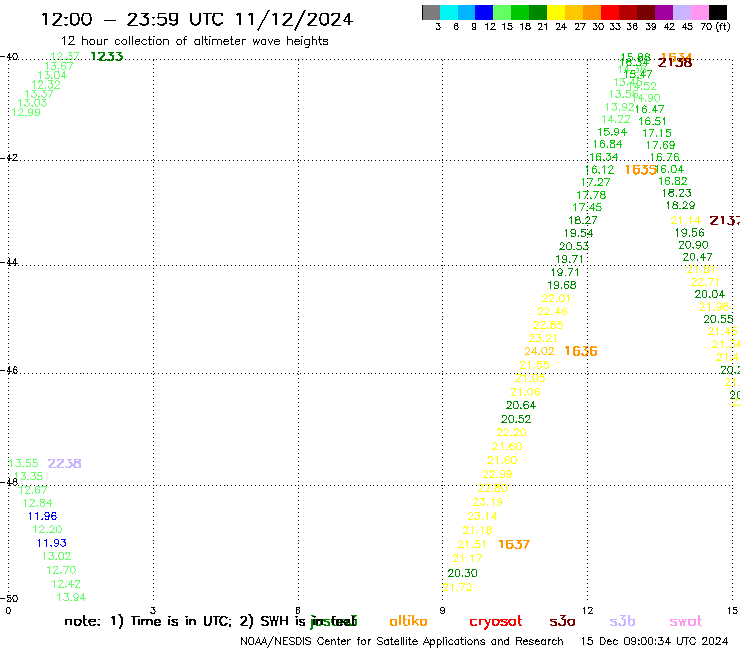Click the wave height value '20.53'
This screenshot has height=650, width=740.
(x=574, y=246)
